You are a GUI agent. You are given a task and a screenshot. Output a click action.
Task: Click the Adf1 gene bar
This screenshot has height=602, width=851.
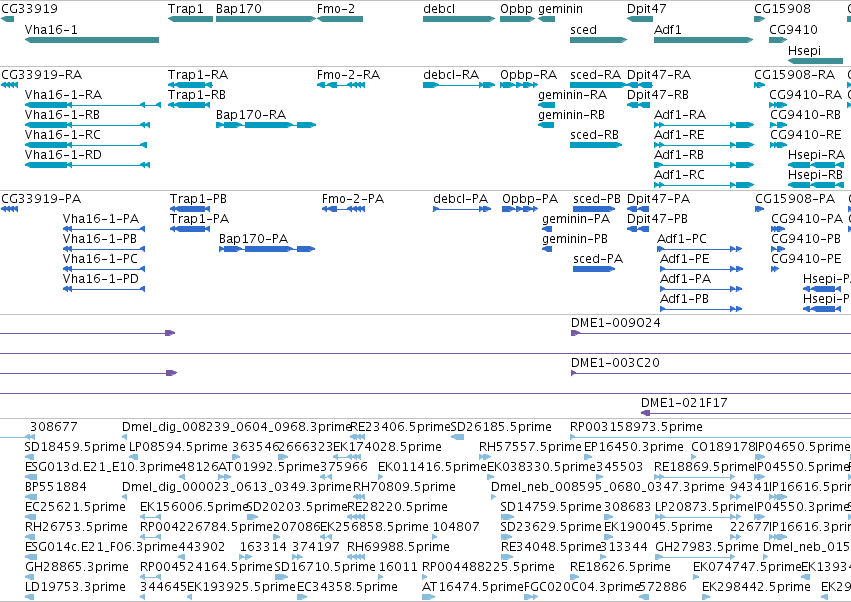point(704,40)
